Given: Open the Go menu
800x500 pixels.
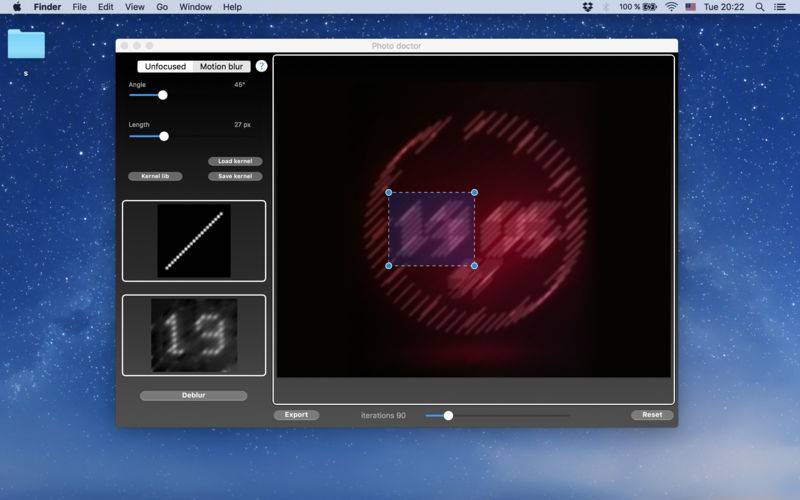Looking at the screenshot, I should pos(162,7).
